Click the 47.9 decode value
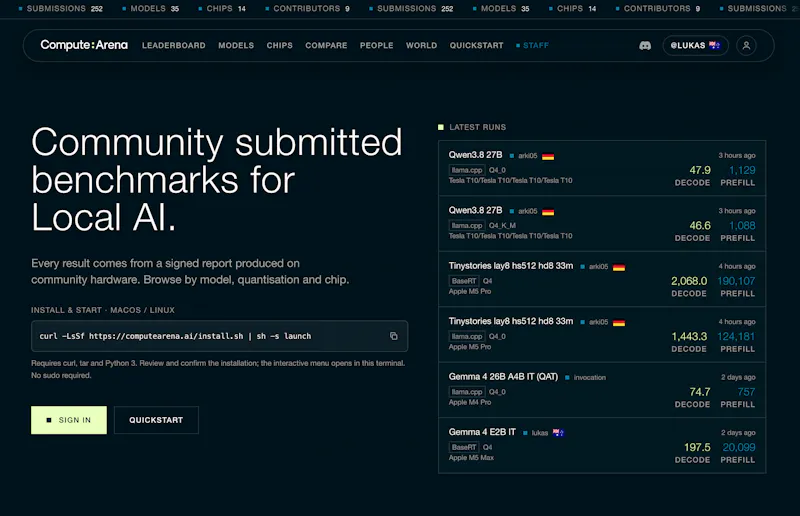The height and width of the screenshot is (516, 800). (x=699, y=170)
